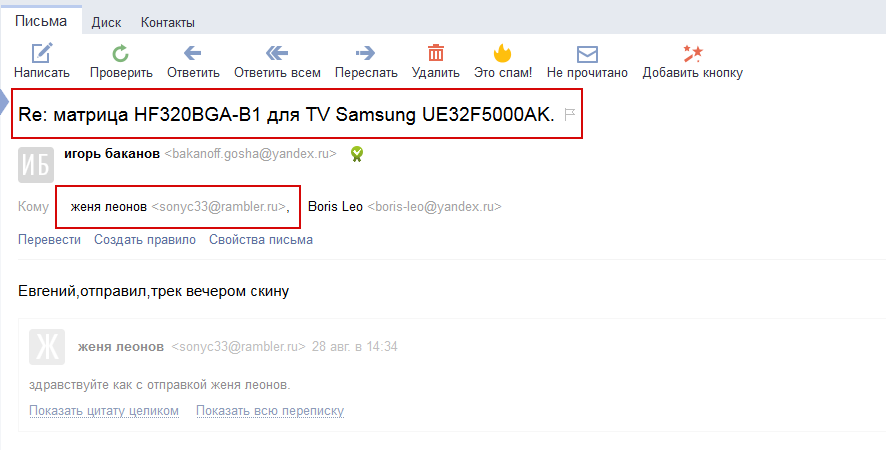Click the green verified sender badge
This screenshot has width=886, height=450.
click(356, 154)
